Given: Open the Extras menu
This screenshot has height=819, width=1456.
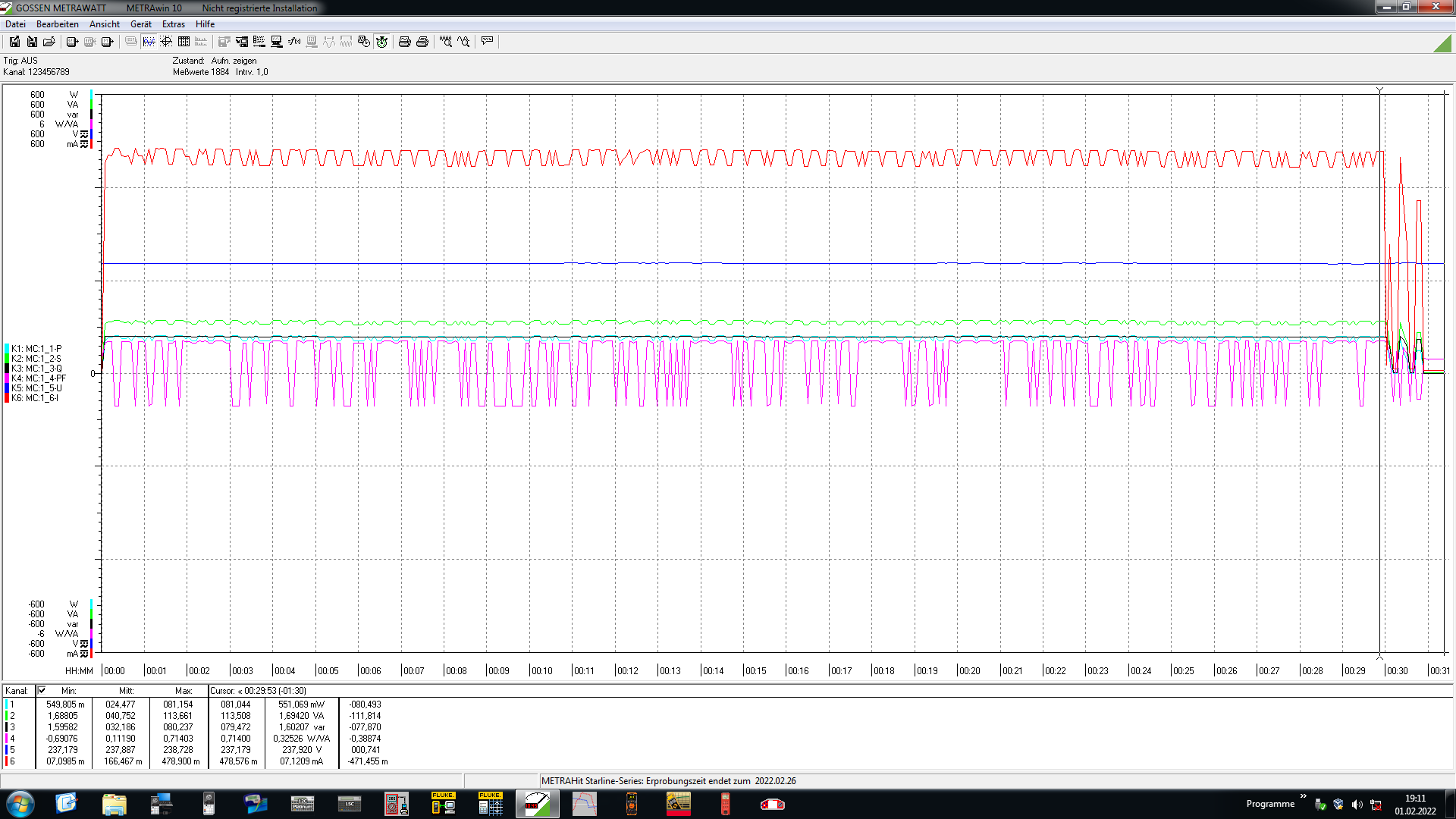Looking at the screenshot, I should [x=173, y=24].
